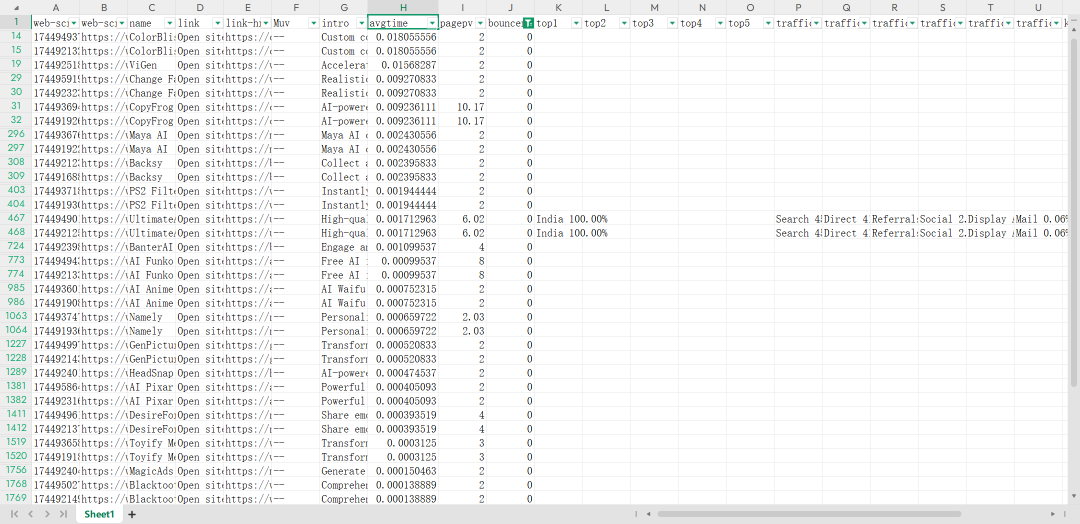This screenshot has height=524, width=1080.
Task: Open the filter dropdown for the top3 column
Action: 672,23
